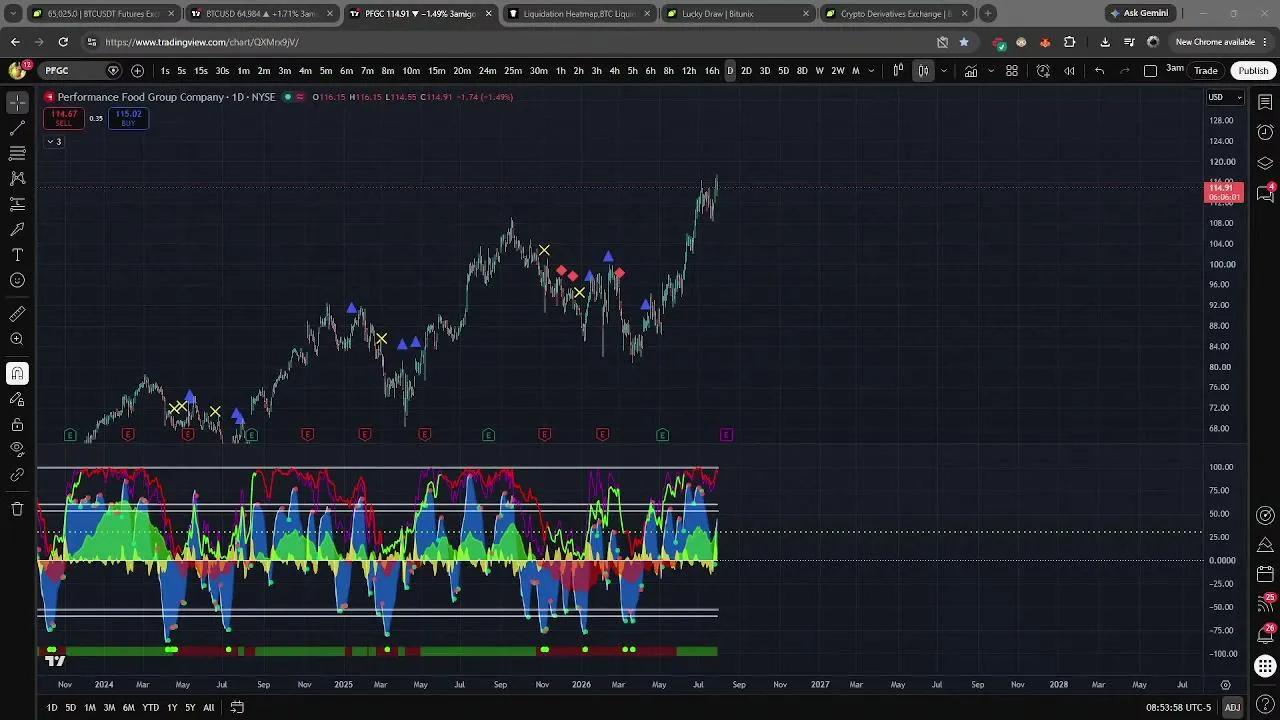
Task: Open the more time intervals dropdown
Action: [x=871, y=71]
